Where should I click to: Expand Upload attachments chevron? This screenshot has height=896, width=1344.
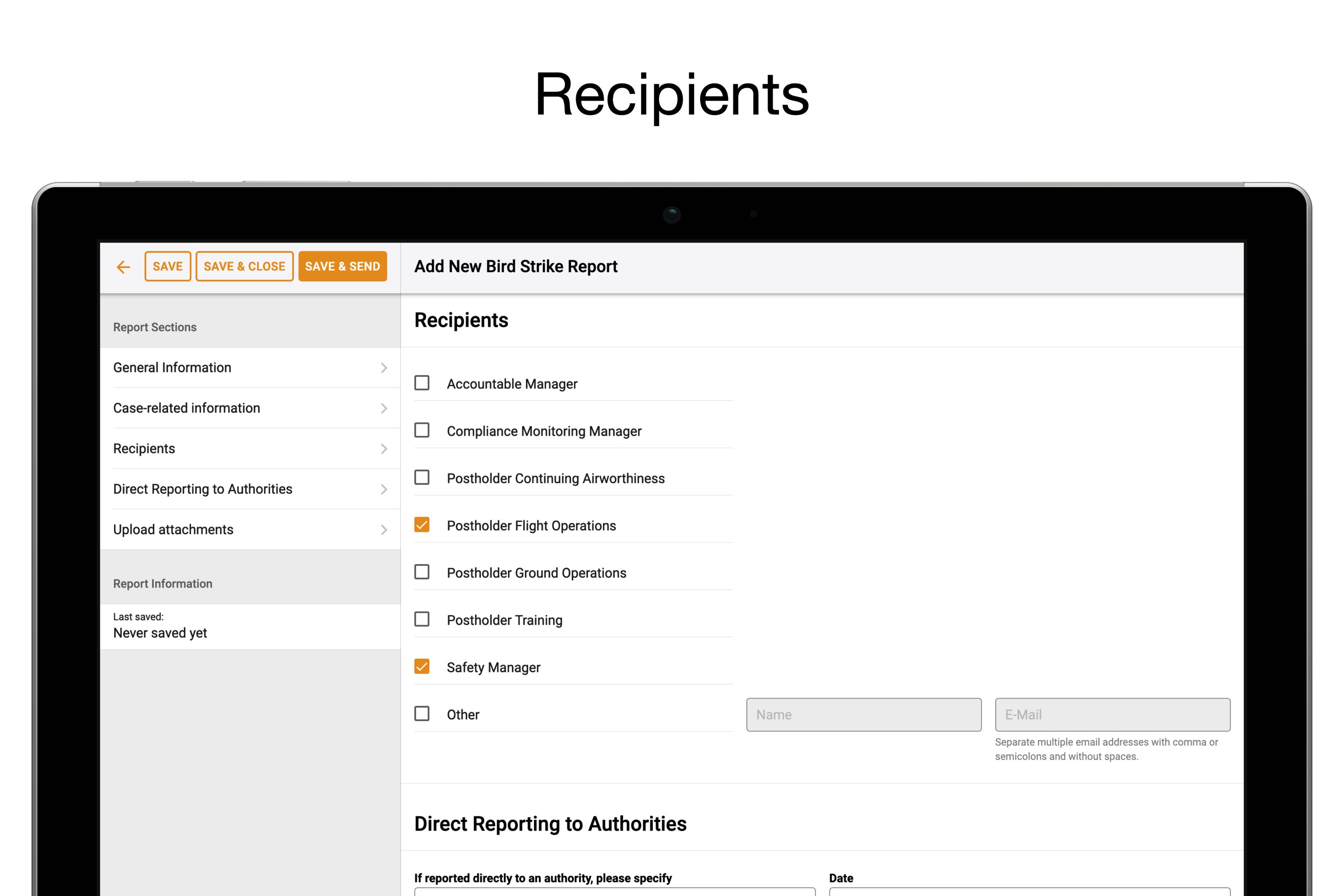click(x=384, y=531)
